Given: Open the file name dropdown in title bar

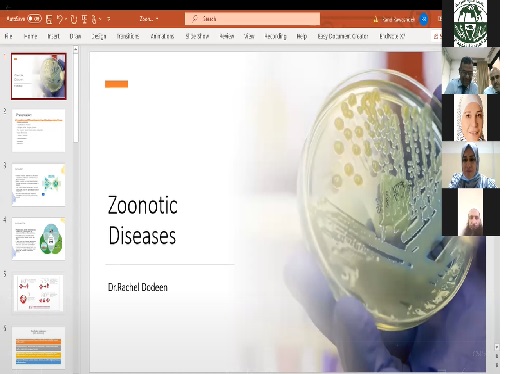Looking at the screenshot, I should (149, 19).
